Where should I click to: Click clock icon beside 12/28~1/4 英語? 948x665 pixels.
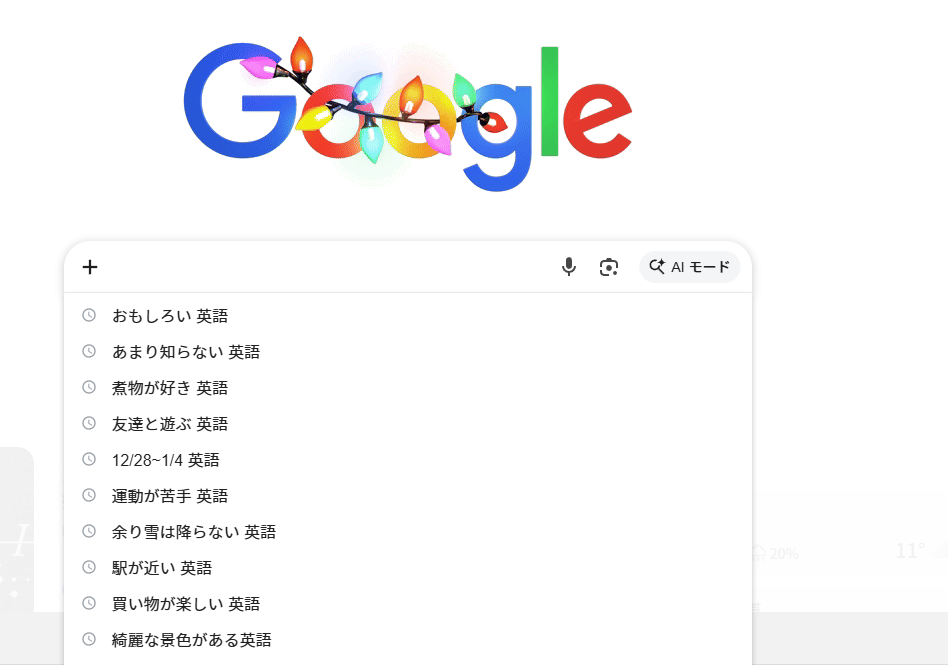(x=89, y=459)
